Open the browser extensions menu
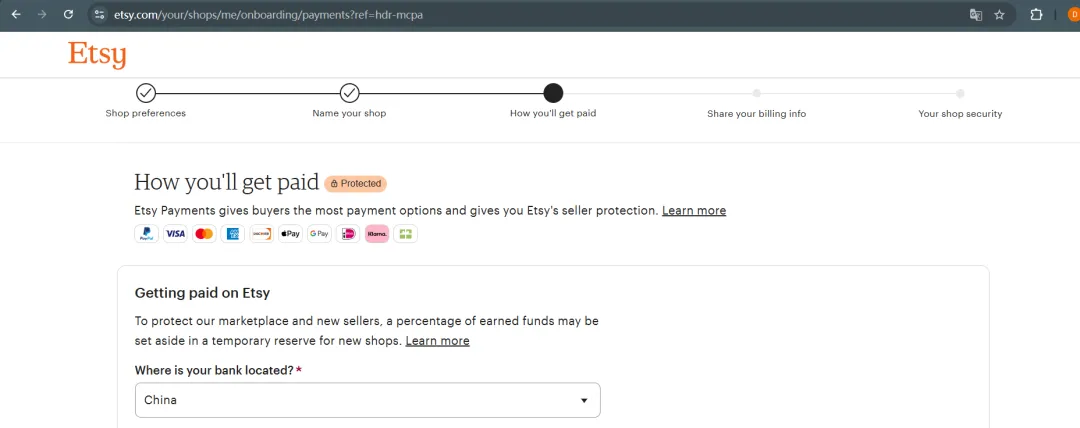 [x=1036, y=15]
